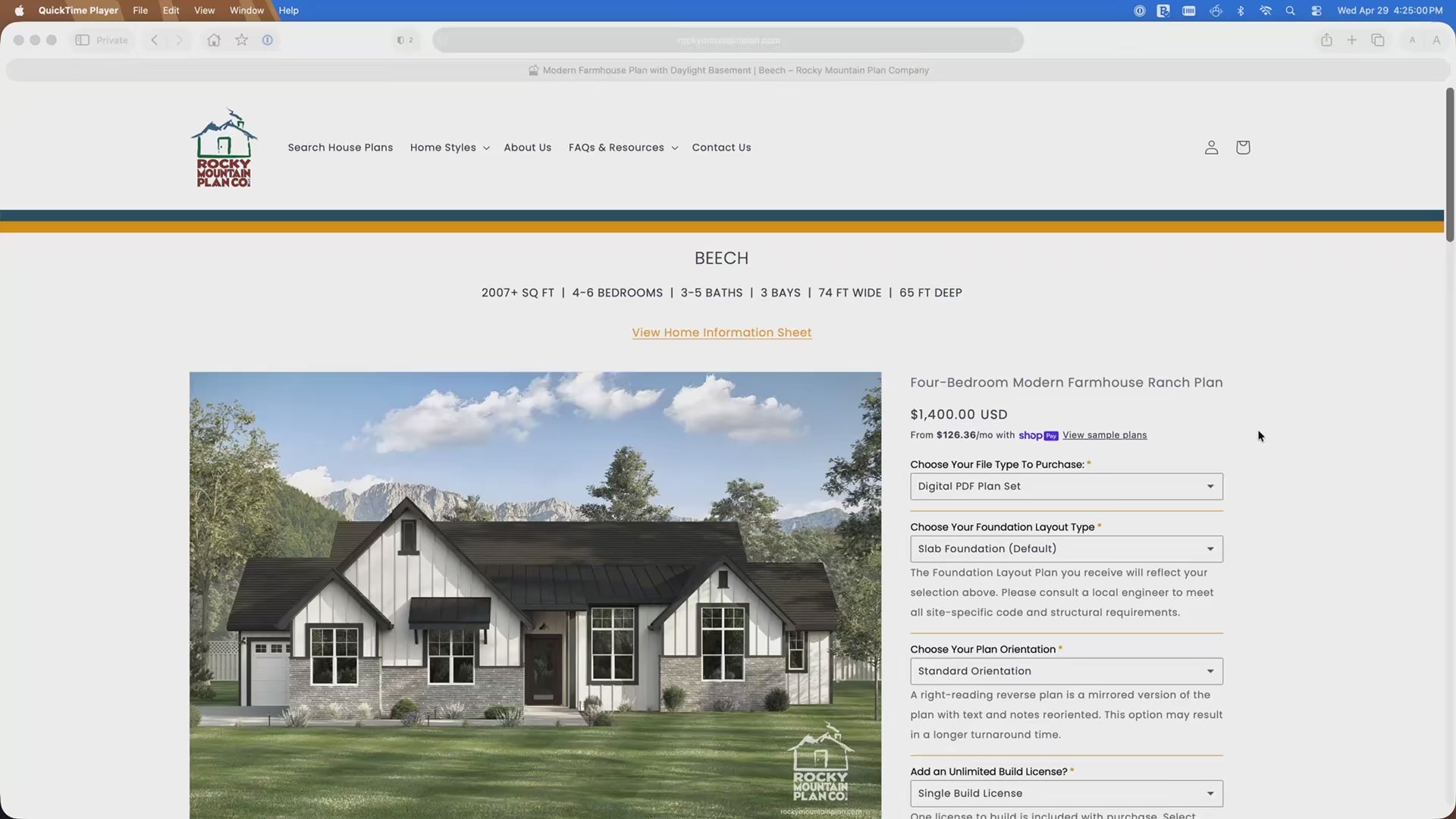Open the Standard Orientation dropdown
Image resolution: width=1456 pixels, height=819 pixels.
coord(1066,671)
